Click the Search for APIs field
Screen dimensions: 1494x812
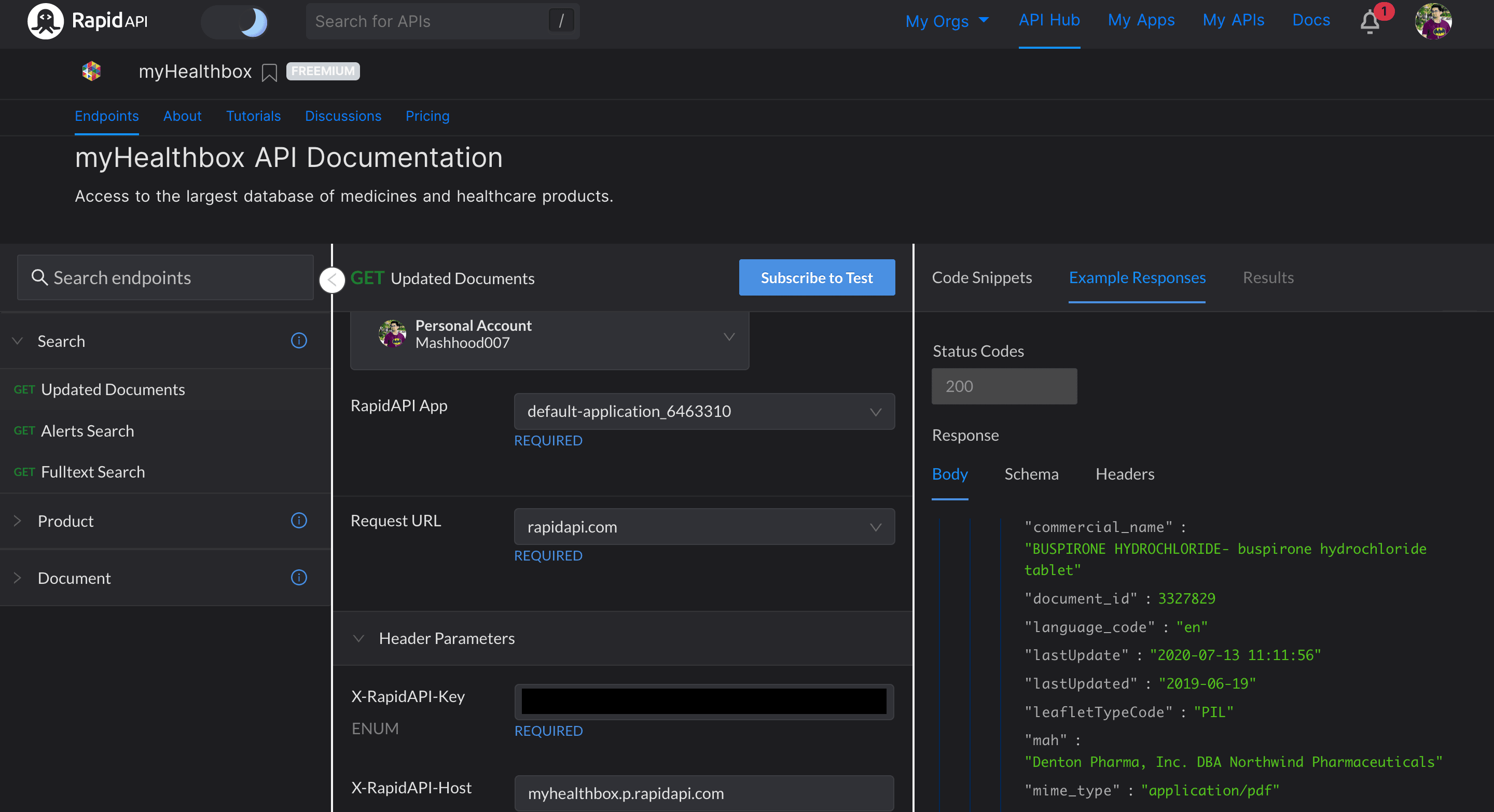pyautogui.click(x=442, y=21)
